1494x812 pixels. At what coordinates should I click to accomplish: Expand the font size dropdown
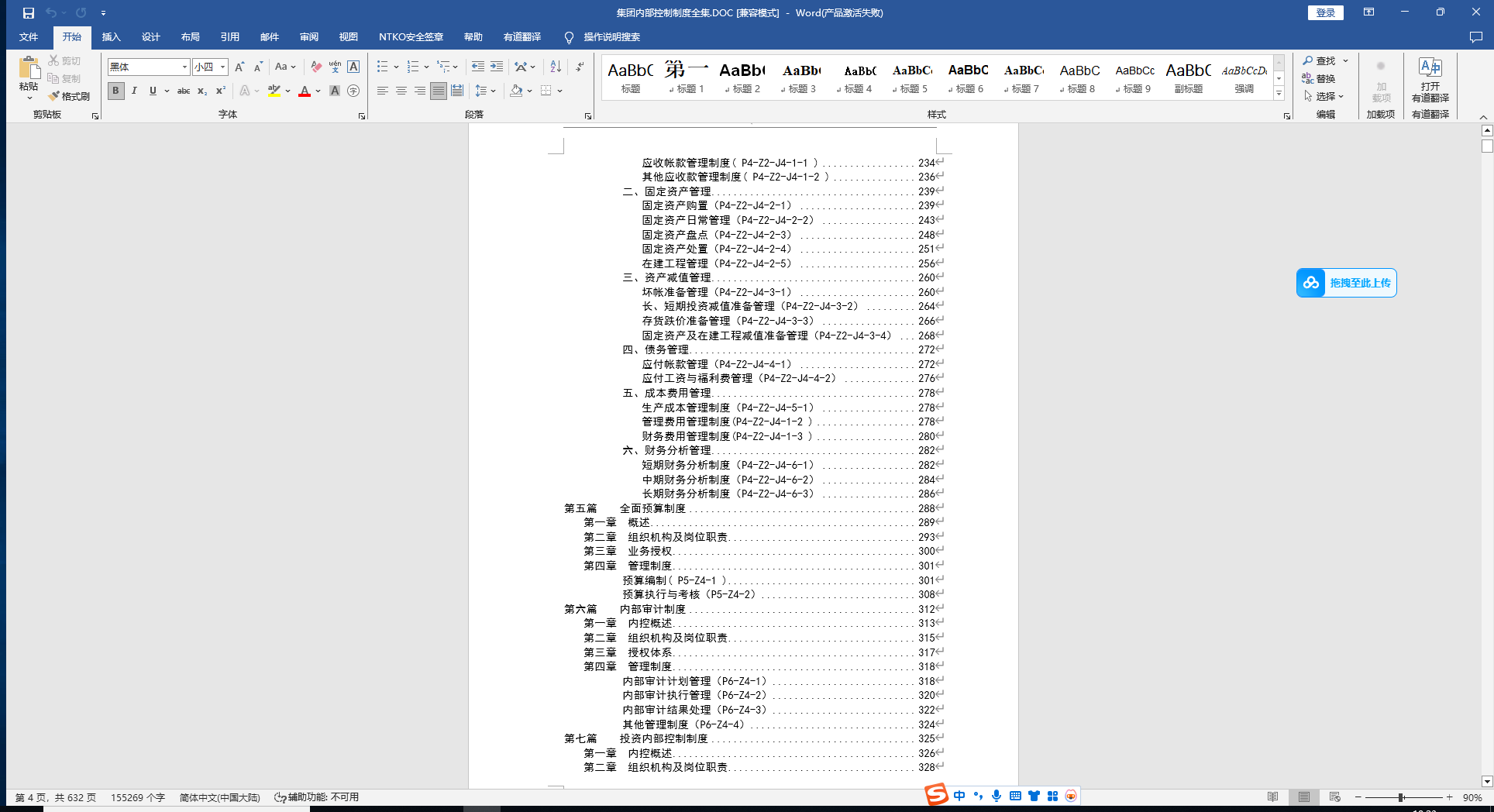[222, 67]
